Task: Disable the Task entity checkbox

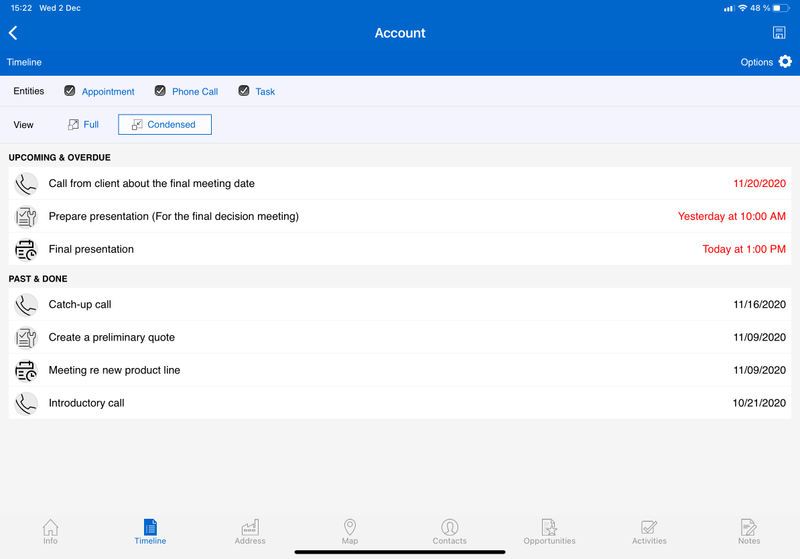Action: coord(244,91)
